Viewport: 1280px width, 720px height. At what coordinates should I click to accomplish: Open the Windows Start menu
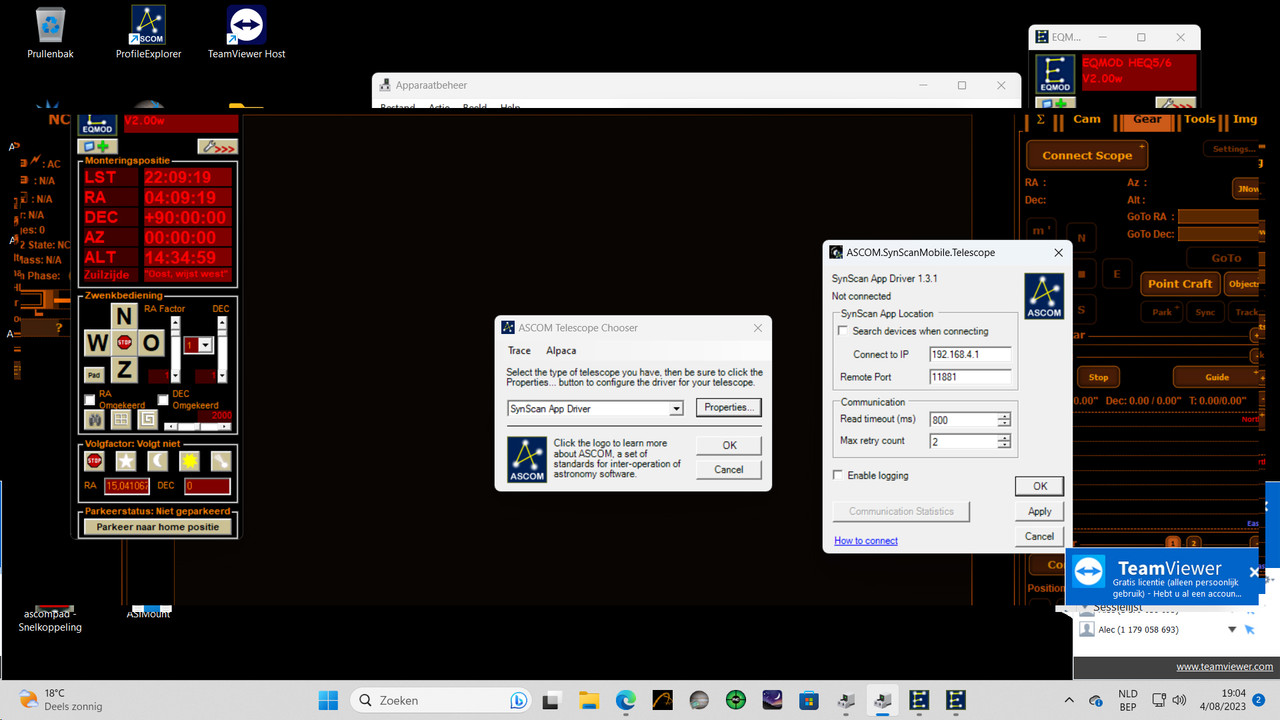[x=328, y=700]
